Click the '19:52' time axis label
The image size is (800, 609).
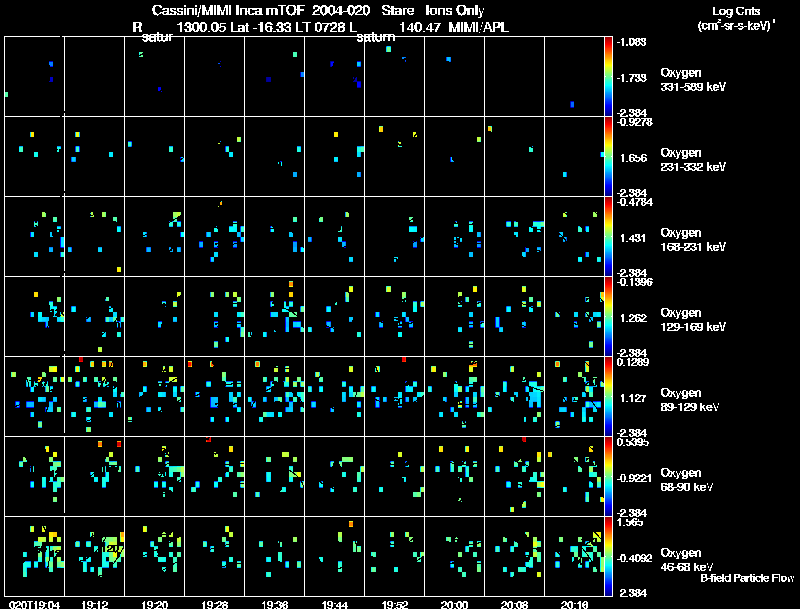click(395, 605)
